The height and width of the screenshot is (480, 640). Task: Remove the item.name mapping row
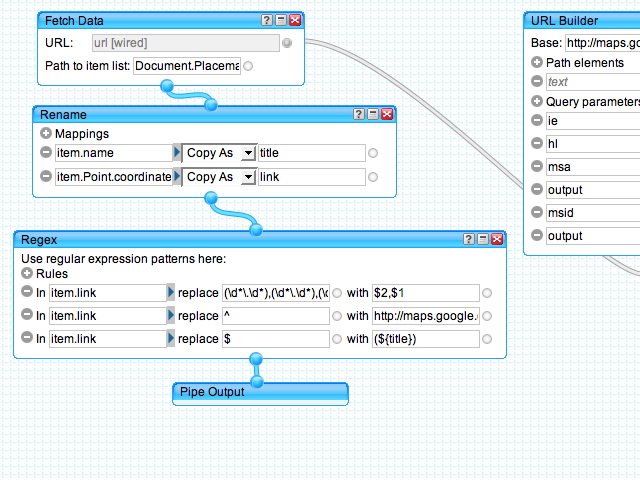(46, 153)
